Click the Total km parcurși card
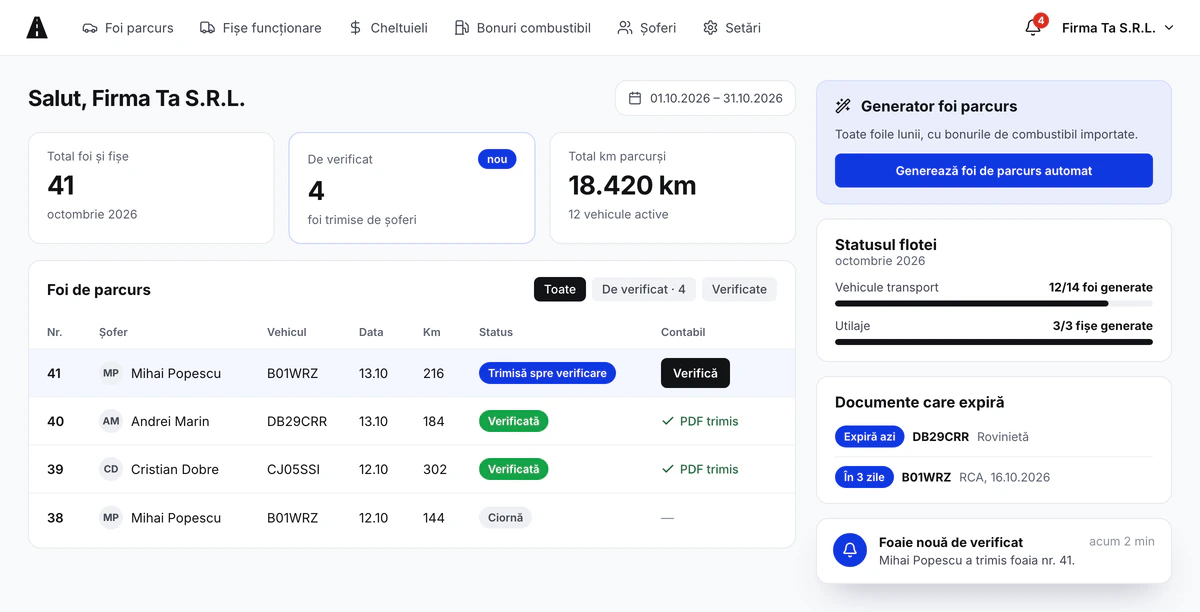Viewport: 1200px width, 612px height. [x=673, y=188]
